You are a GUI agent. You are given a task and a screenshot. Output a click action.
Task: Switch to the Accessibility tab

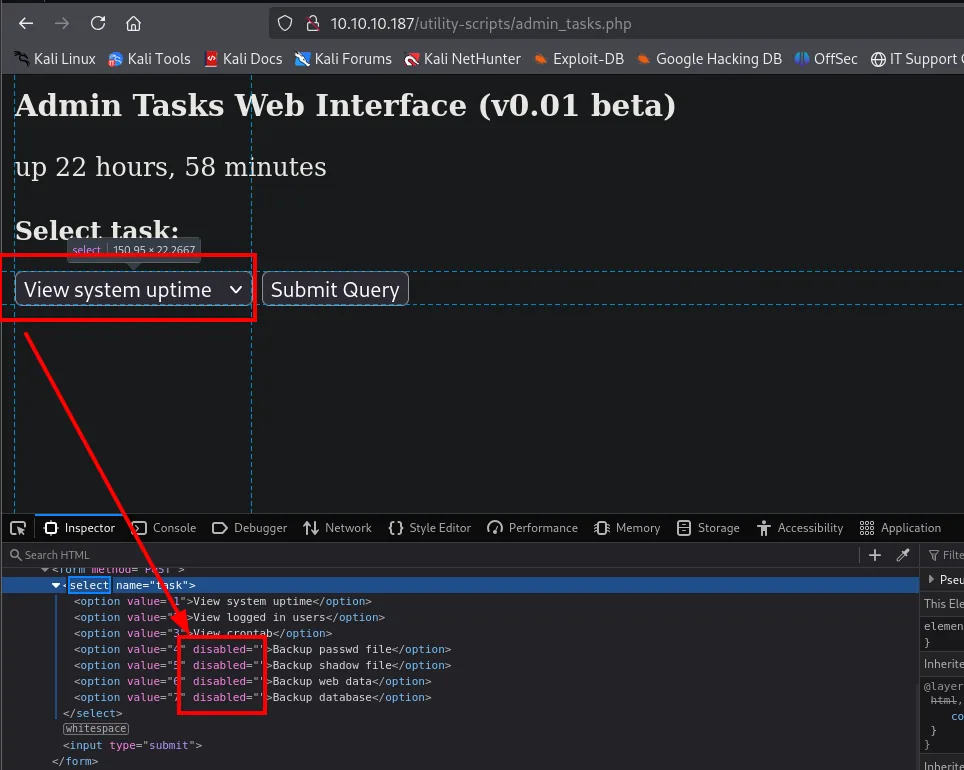point(800,528)
